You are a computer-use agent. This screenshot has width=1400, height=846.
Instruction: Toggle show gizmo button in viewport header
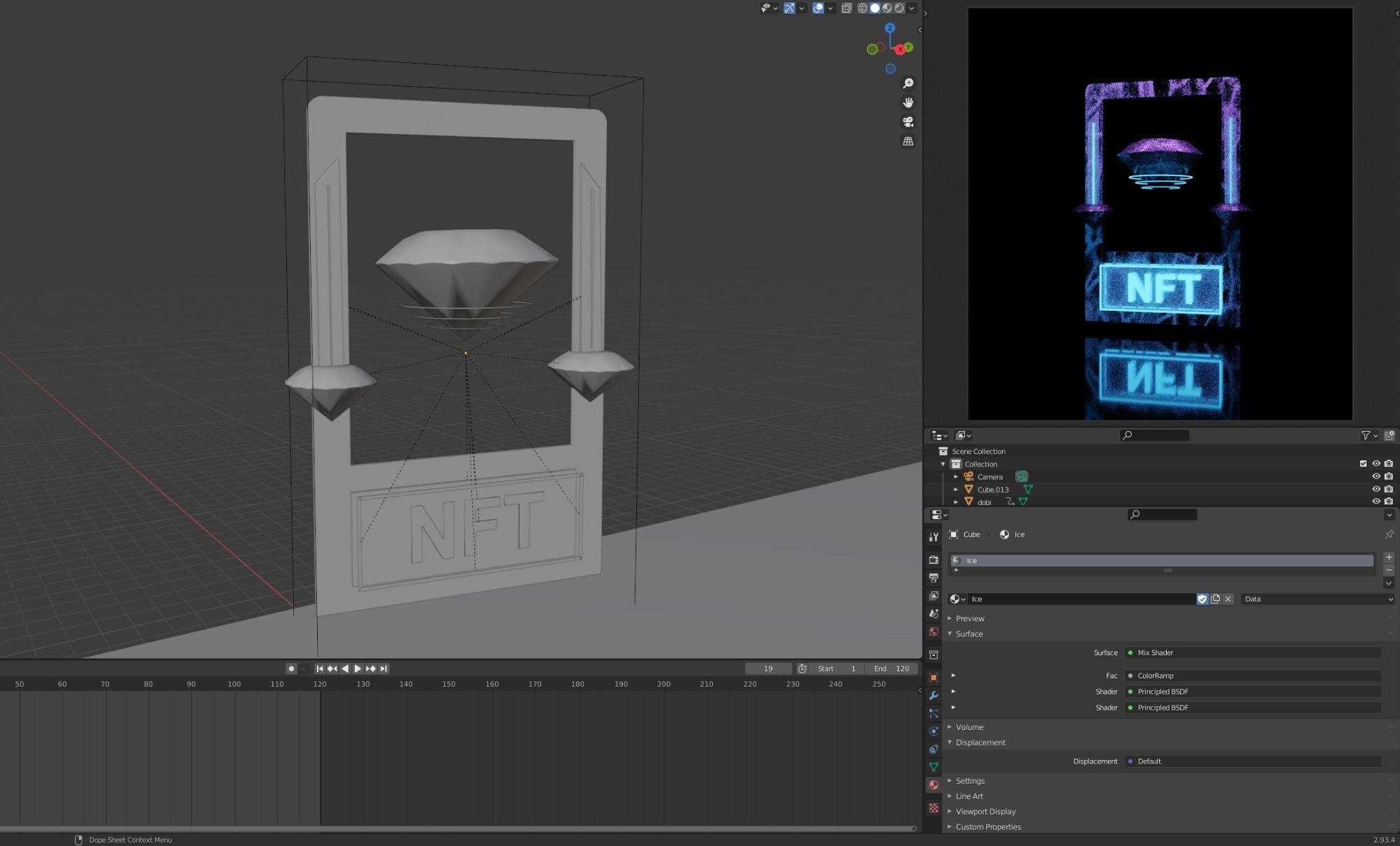[x=789, y=8]
